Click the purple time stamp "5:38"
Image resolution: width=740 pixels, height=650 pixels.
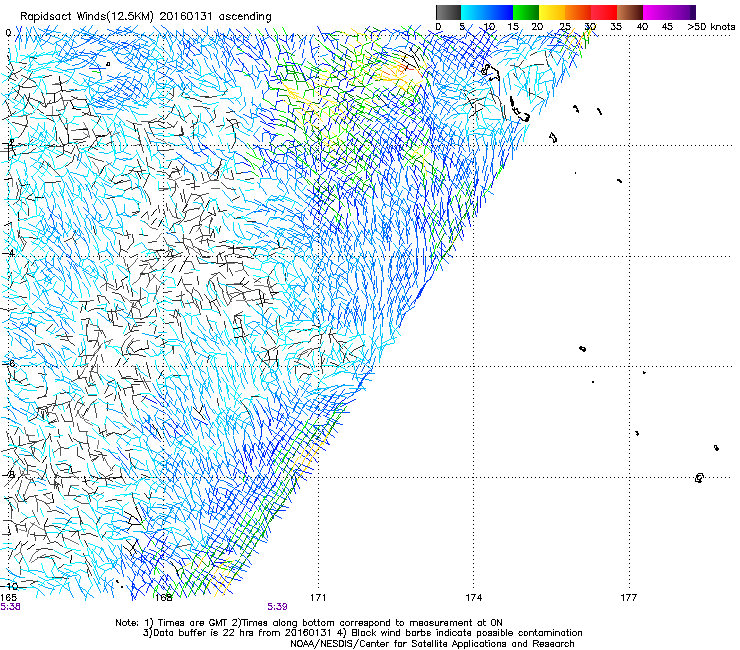click(x=10, y=607)
